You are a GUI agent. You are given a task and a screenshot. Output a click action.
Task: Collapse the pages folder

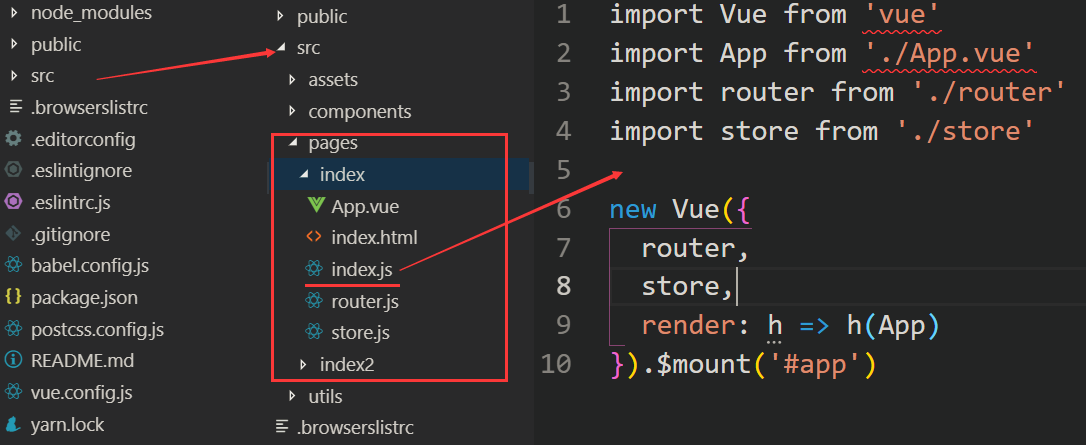point(293,144)
